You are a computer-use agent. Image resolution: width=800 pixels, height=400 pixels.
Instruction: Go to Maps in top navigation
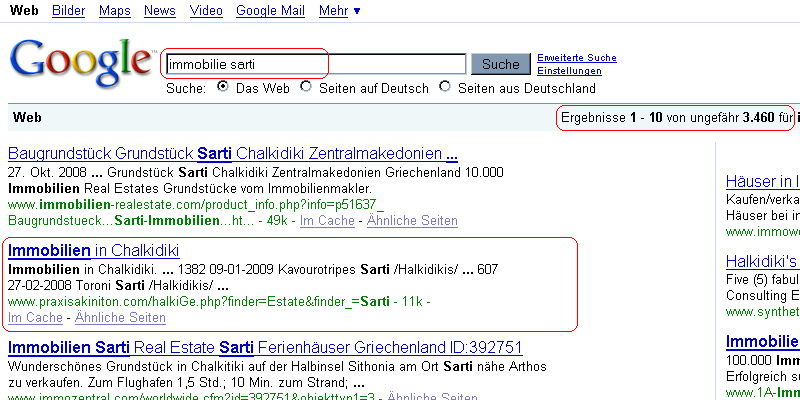[115, 10]
